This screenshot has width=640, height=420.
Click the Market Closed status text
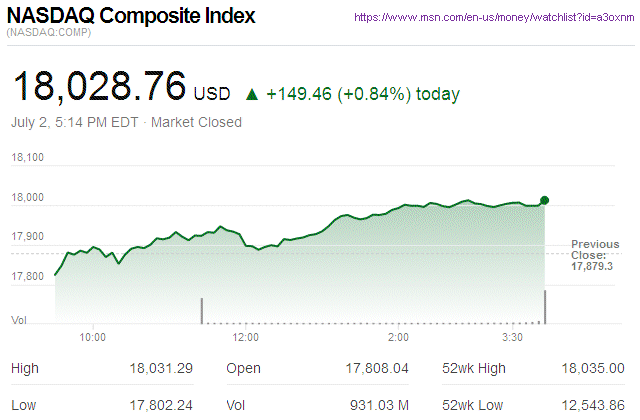197,122
